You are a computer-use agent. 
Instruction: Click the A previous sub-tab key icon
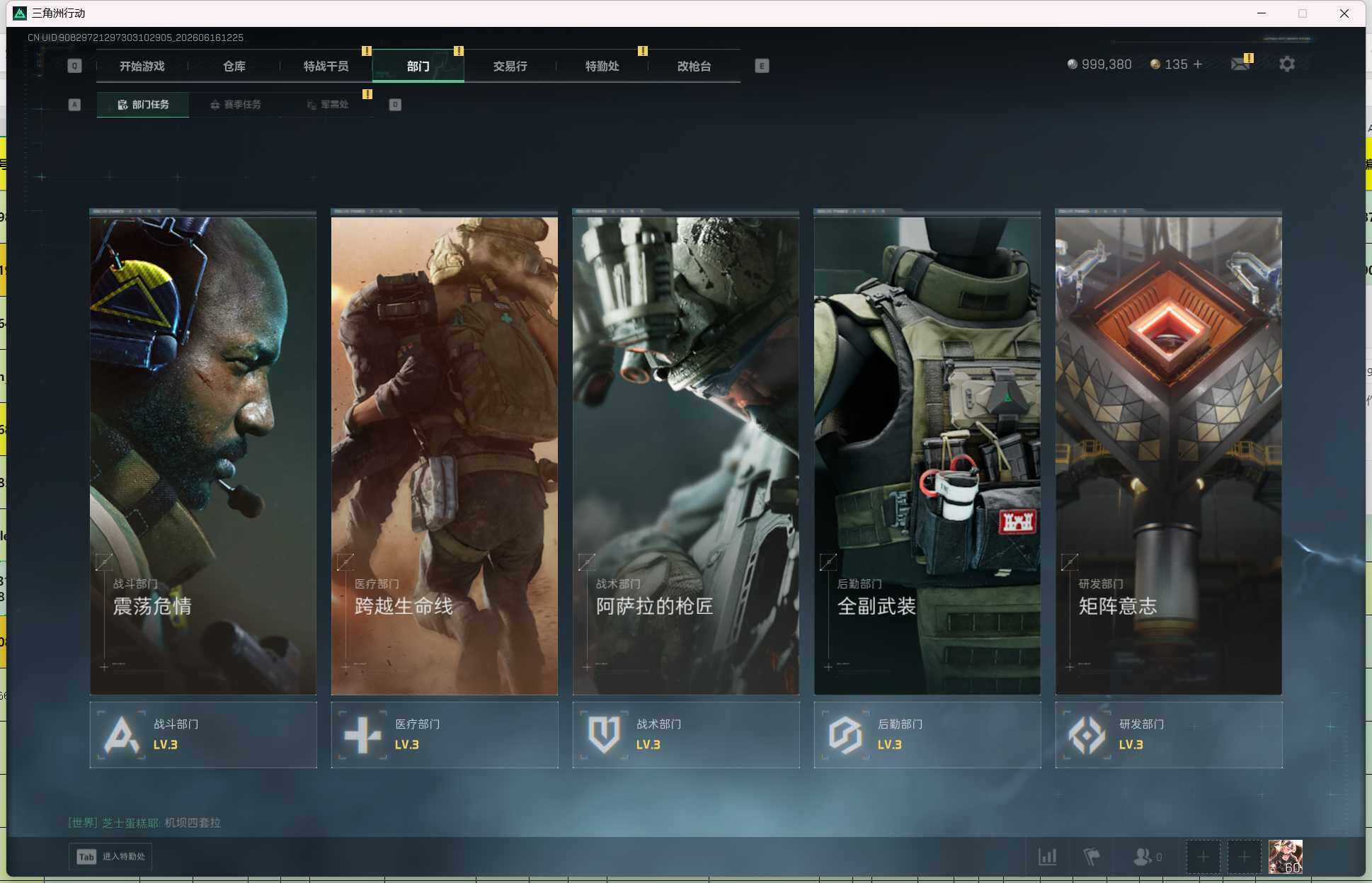tap(74, 105)
